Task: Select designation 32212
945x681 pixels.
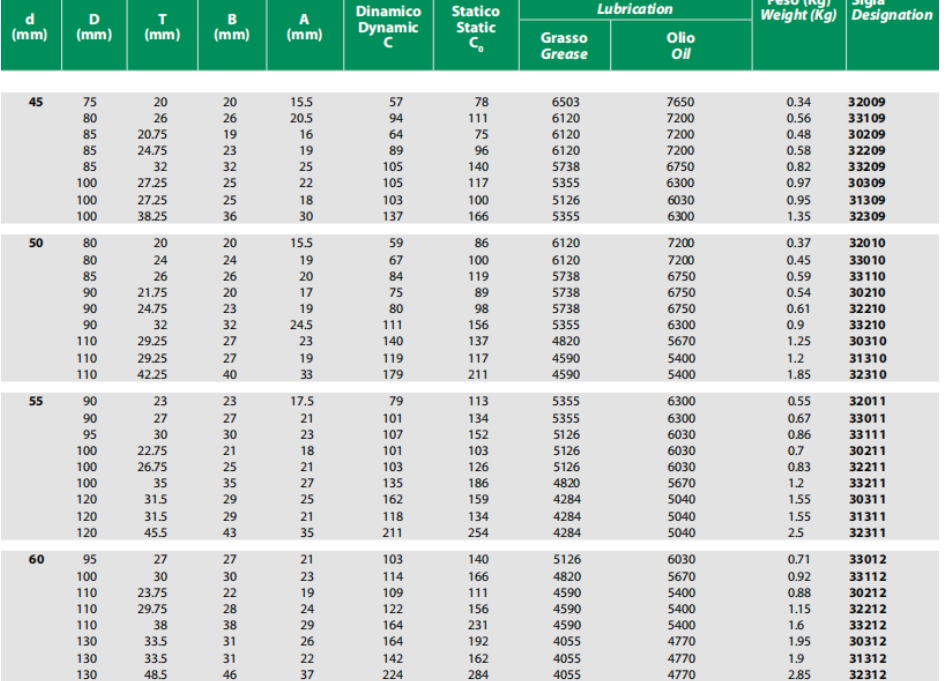Action: (868, 609)
